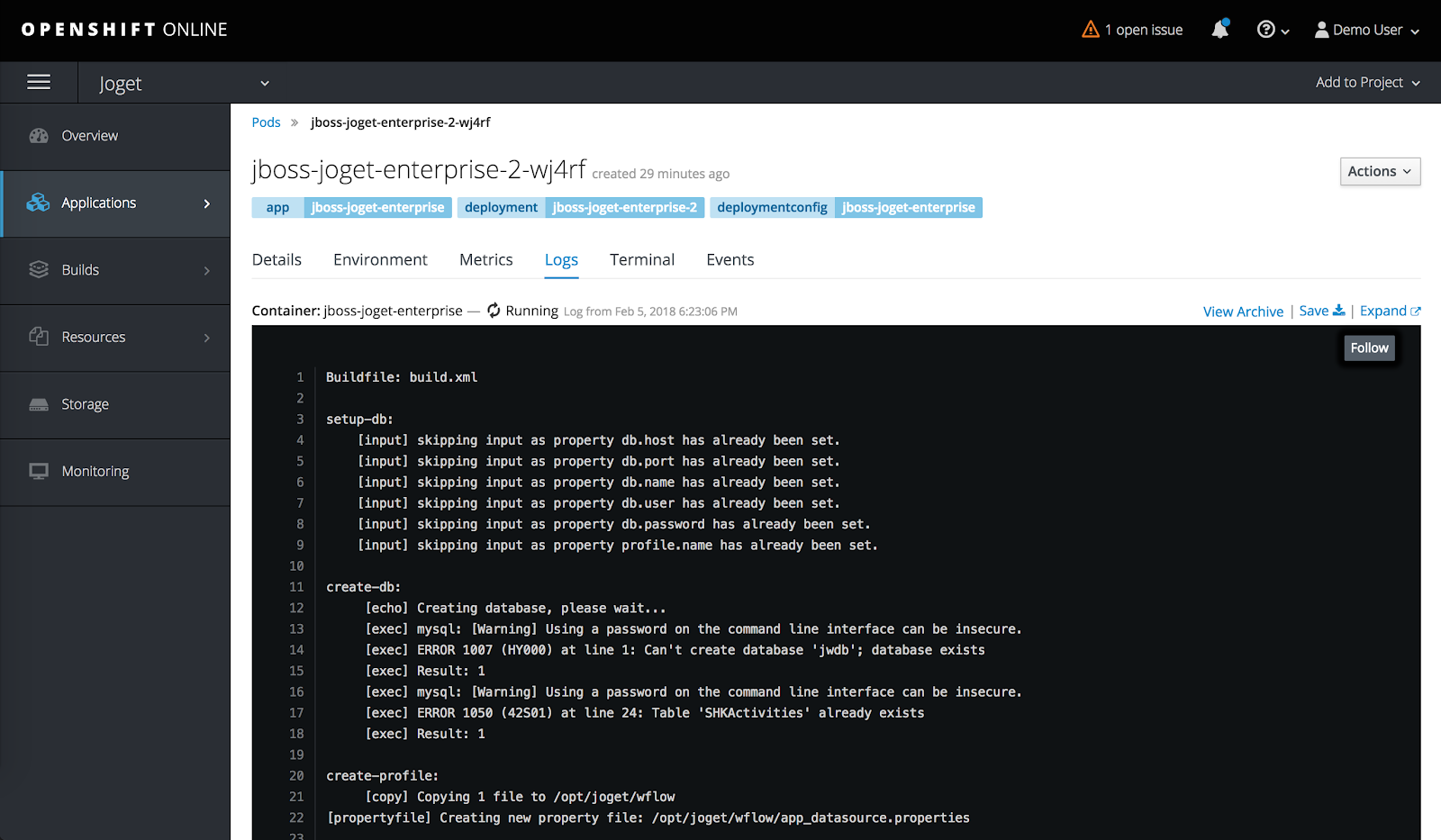Viewport: 1441px width, 840px height.
Task: Expand the help menu chevron
Action: point(1285,32)
